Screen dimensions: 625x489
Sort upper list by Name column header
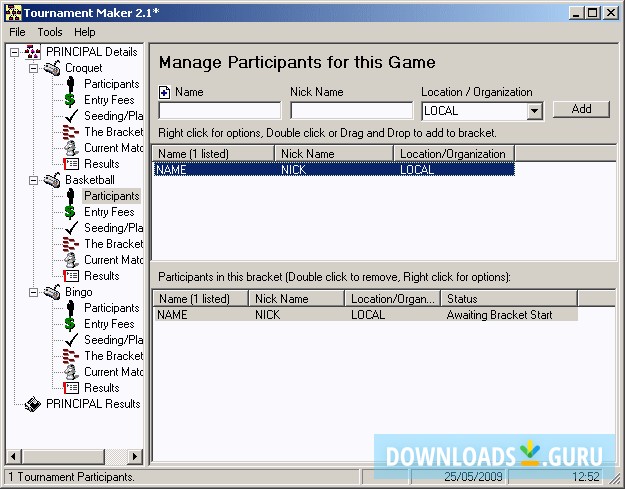coord(214,154)
